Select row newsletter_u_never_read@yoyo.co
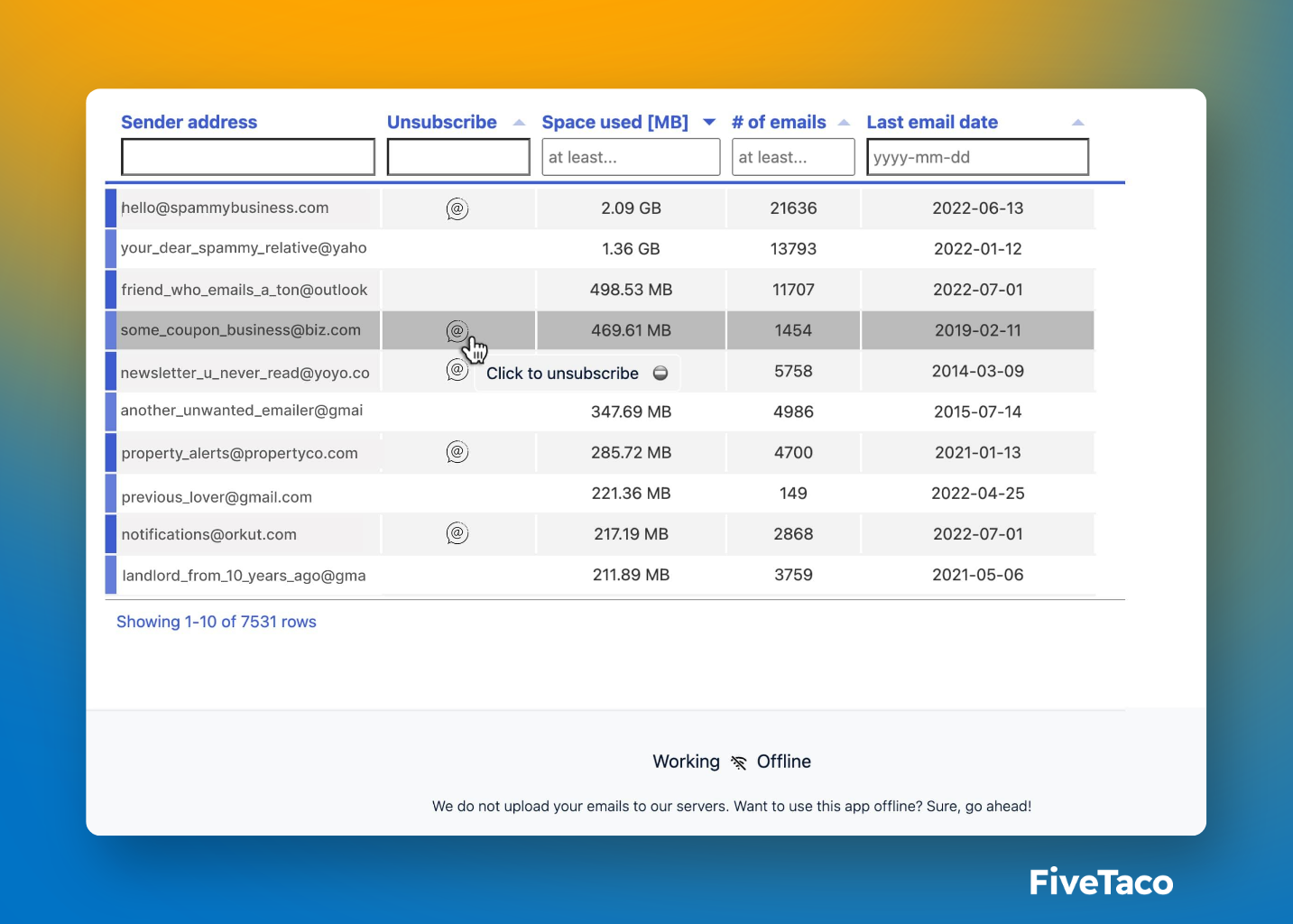1293x924 pixels. tap(600, 372)
